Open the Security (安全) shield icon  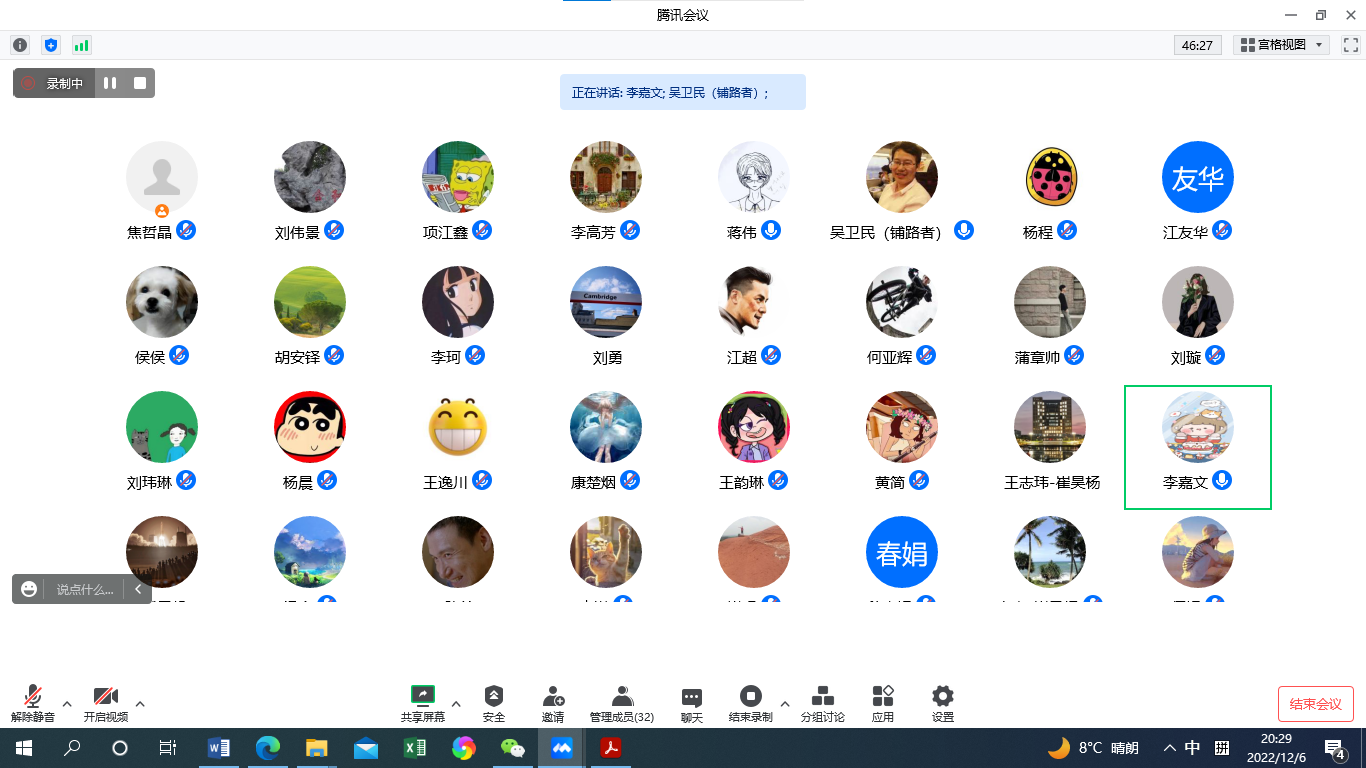[493, 697]
